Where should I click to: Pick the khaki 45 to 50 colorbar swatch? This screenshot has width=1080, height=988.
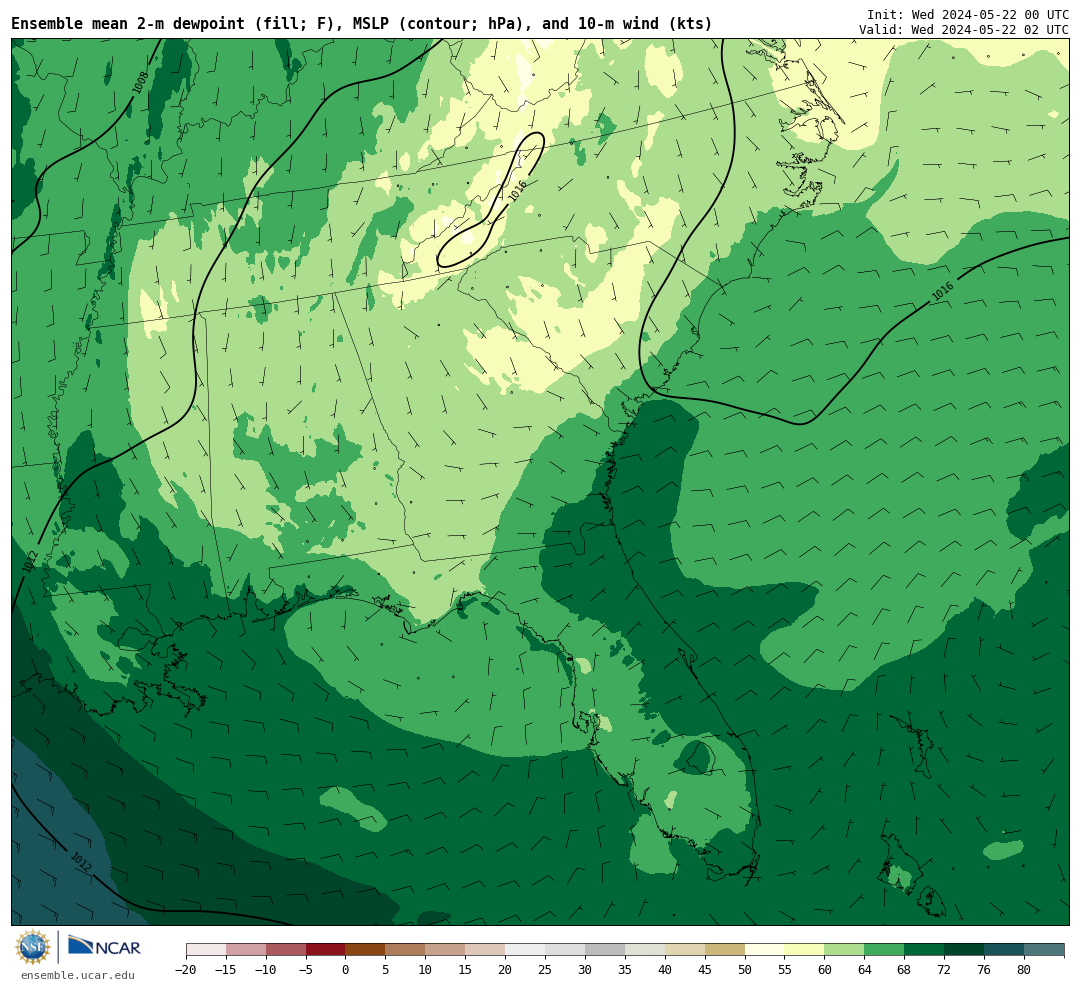click(725, 950)
